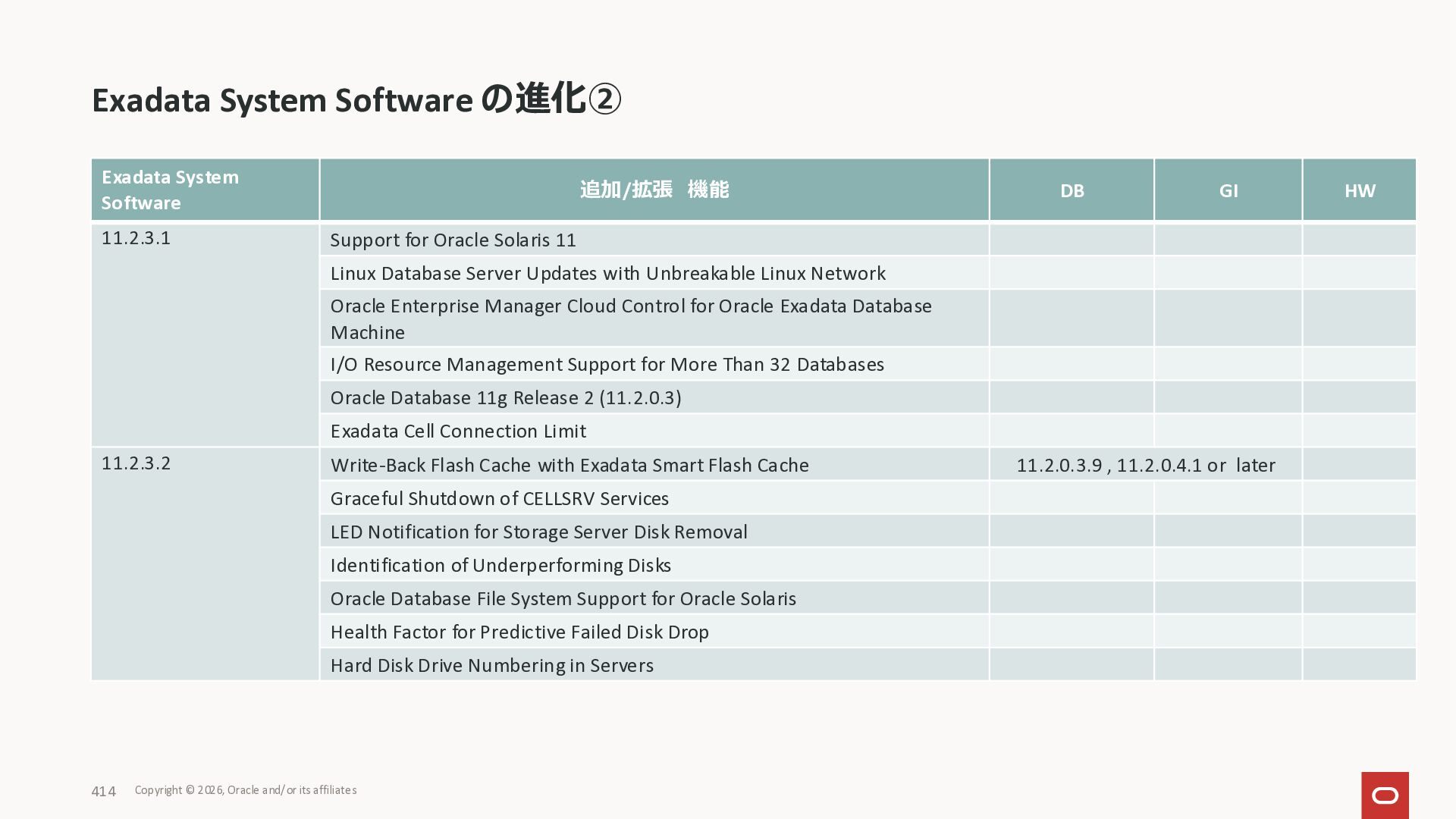The width and height of the screenshot is (1456, 819).
Task: Click Graceful Shutdown of CELLSRV Services
Action: tap(499, 499)
